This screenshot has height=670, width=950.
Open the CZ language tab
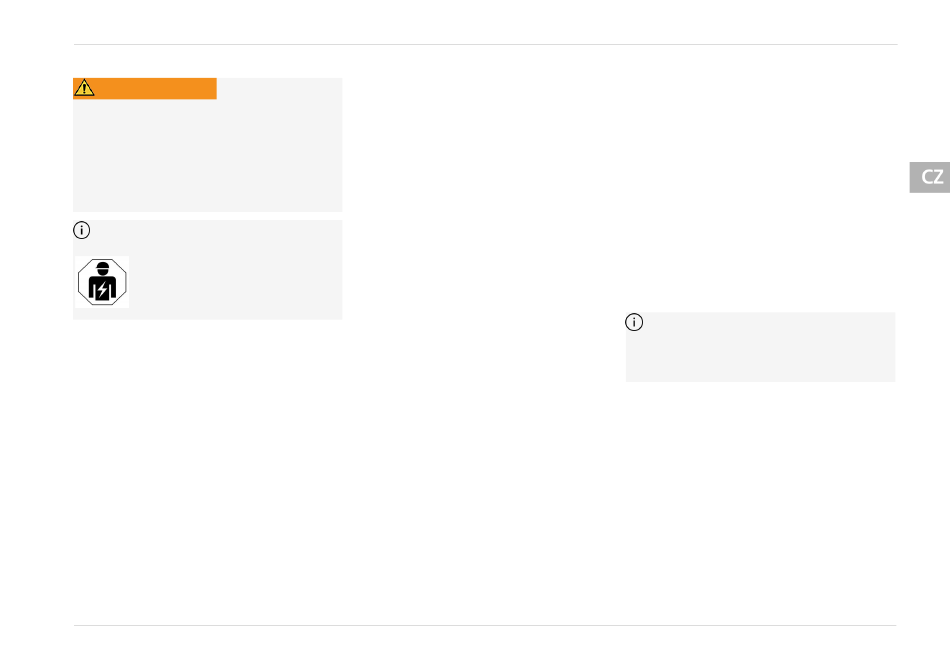[930, 177]
